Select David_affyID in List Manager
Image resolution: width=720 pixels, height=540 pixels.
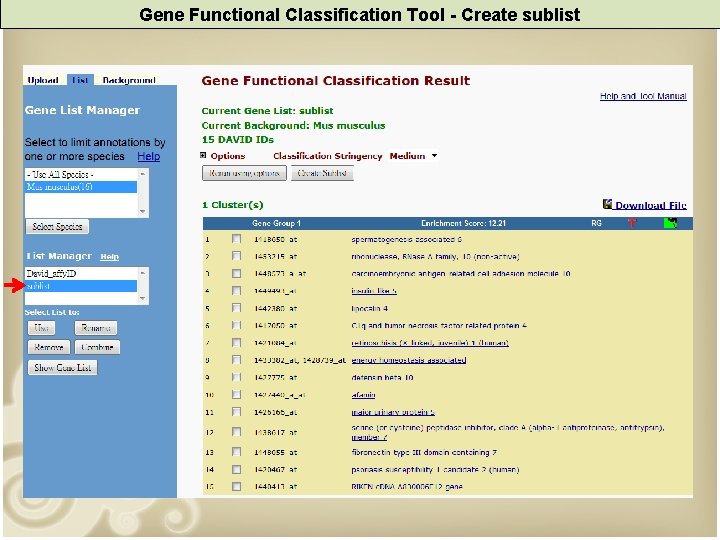pos(81,274)
